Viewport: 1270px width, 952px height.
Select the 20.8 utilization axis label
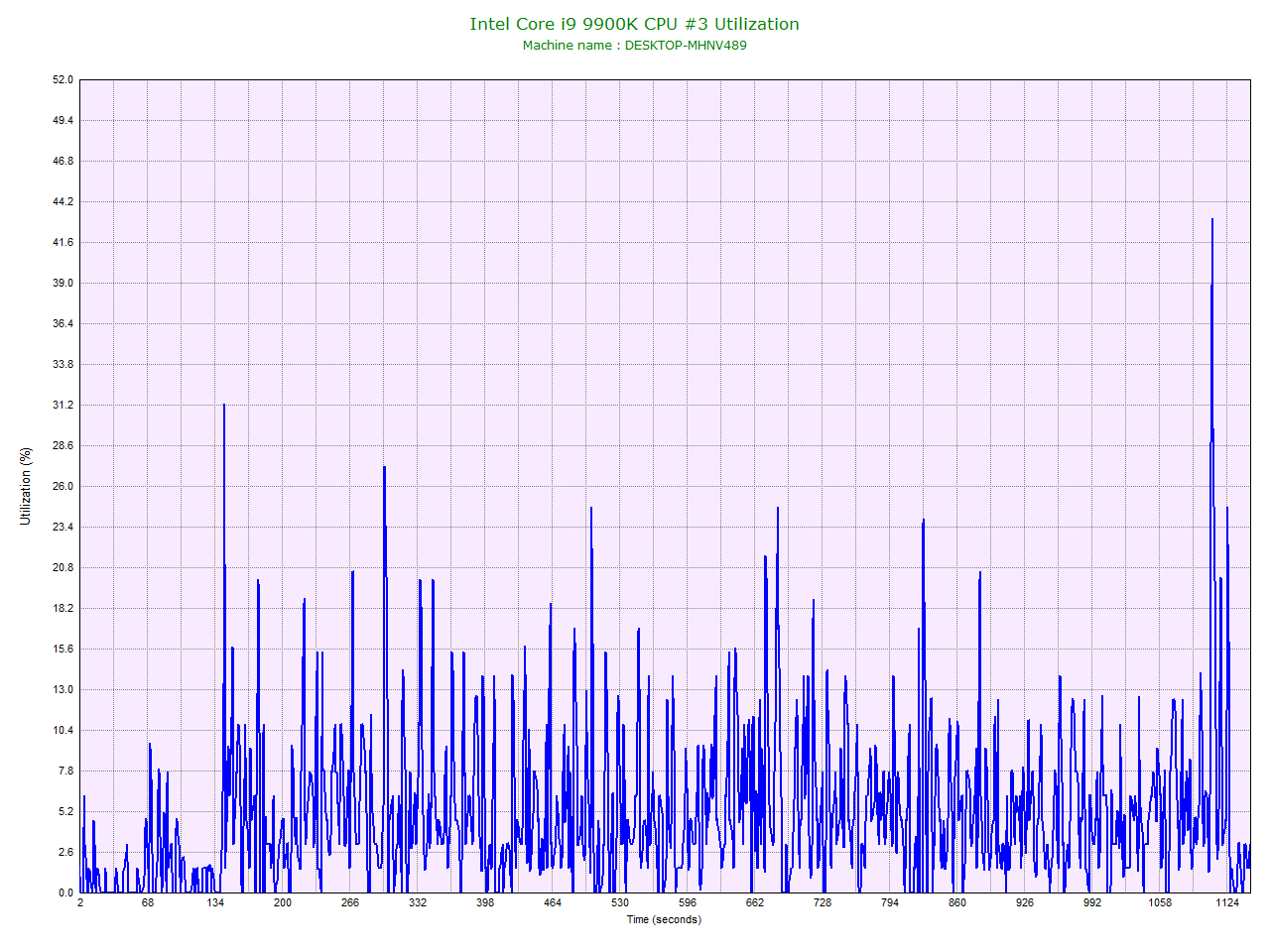point(63,567)
